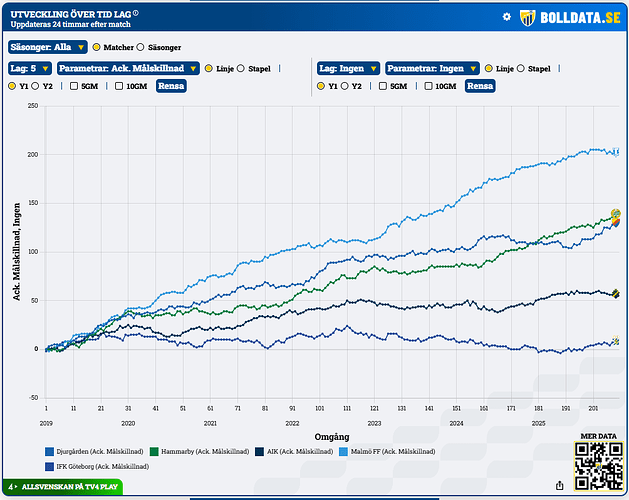
Task: Enable the right 10GM checkbox
Action: click(x=430, y=87)
